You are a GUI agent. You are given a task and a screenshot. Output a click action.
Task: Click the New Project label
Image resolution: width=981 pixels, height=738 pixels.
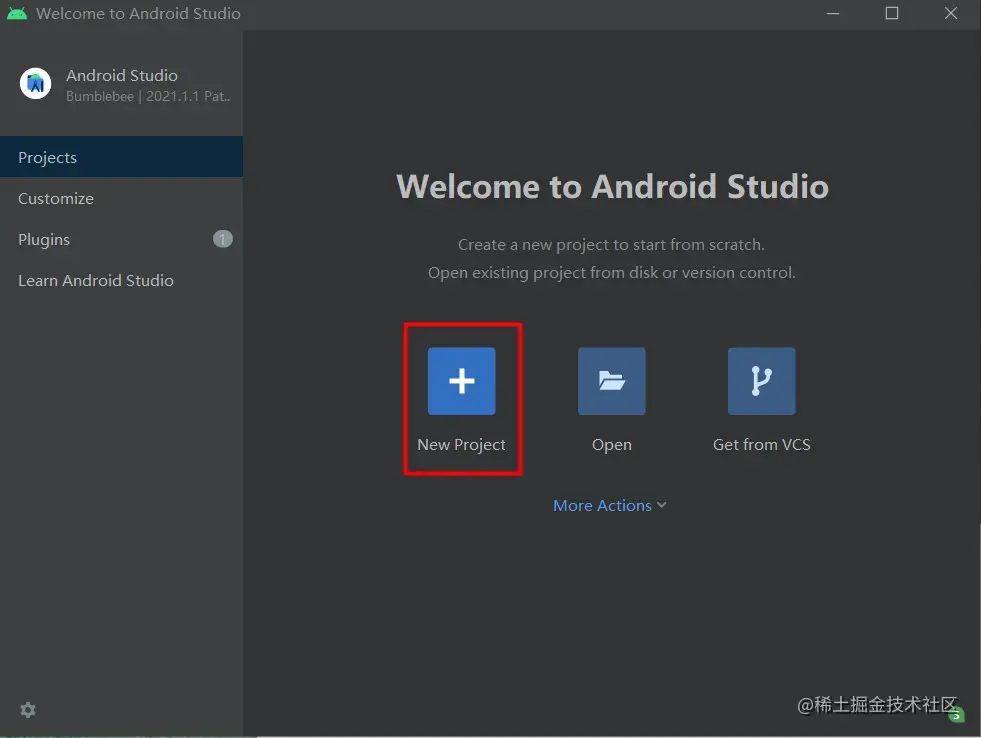pos(461,445)
